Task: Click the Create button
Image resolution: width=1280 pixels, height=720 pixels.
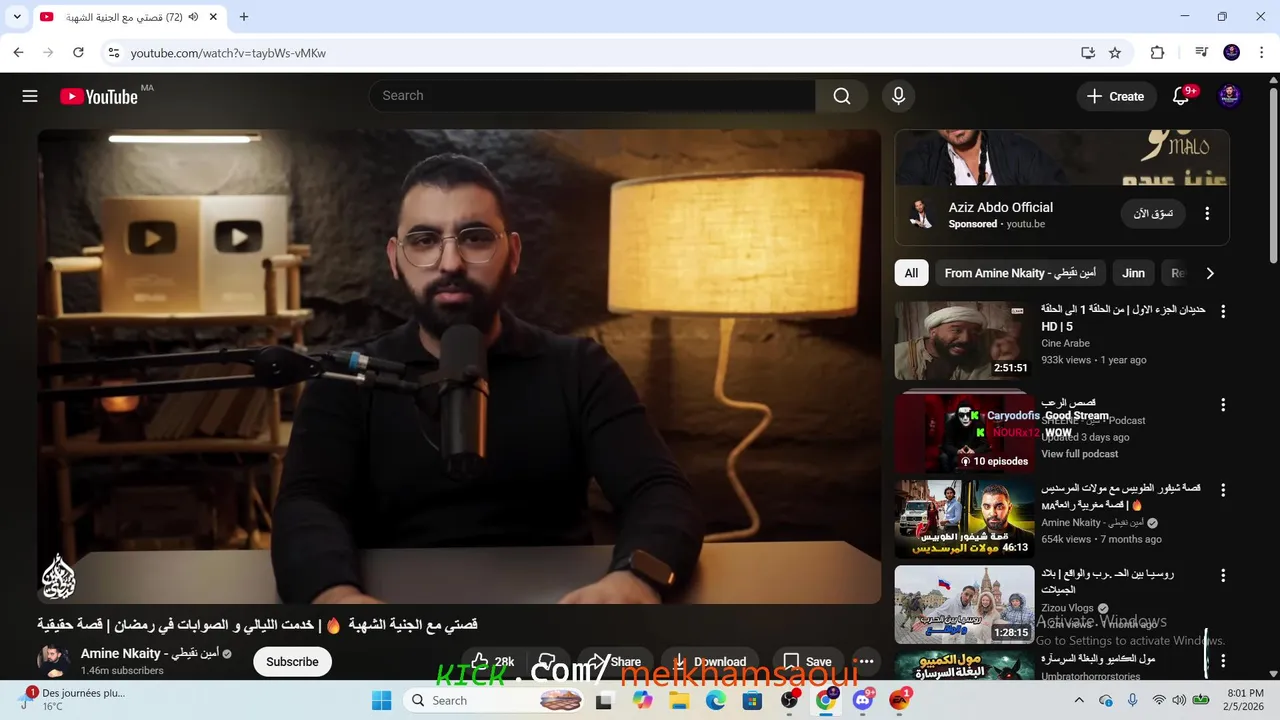Action: [1115, 96]
